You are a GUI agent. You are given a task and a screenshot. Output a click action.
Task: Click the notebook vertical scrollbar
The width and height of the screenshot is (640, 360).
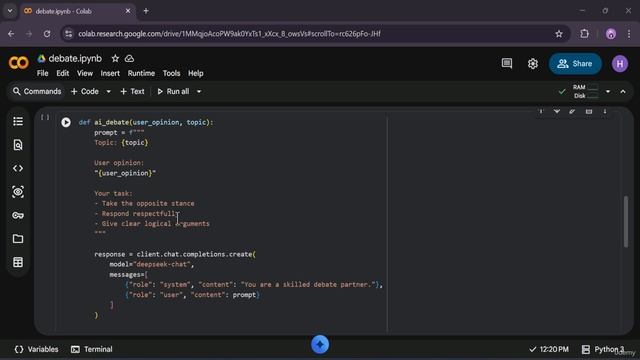click(626, 222)
